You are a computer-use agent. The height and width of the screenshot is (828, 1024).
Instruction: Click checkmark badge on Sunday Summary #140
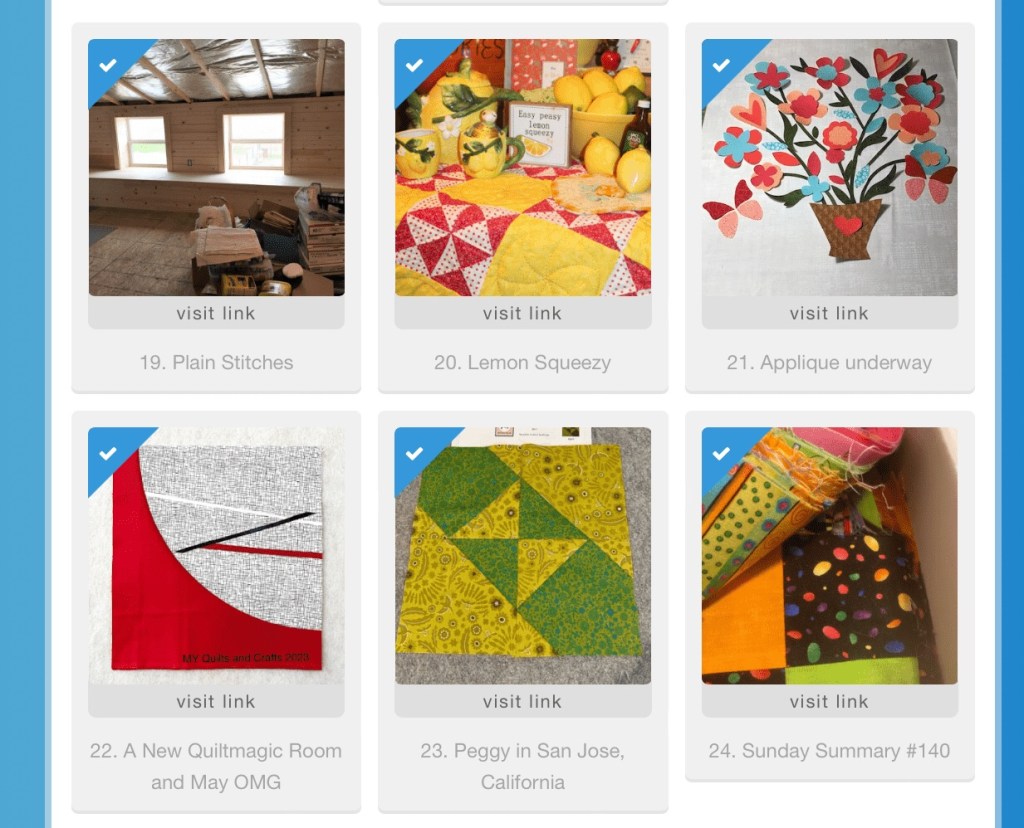click(721, 453)
